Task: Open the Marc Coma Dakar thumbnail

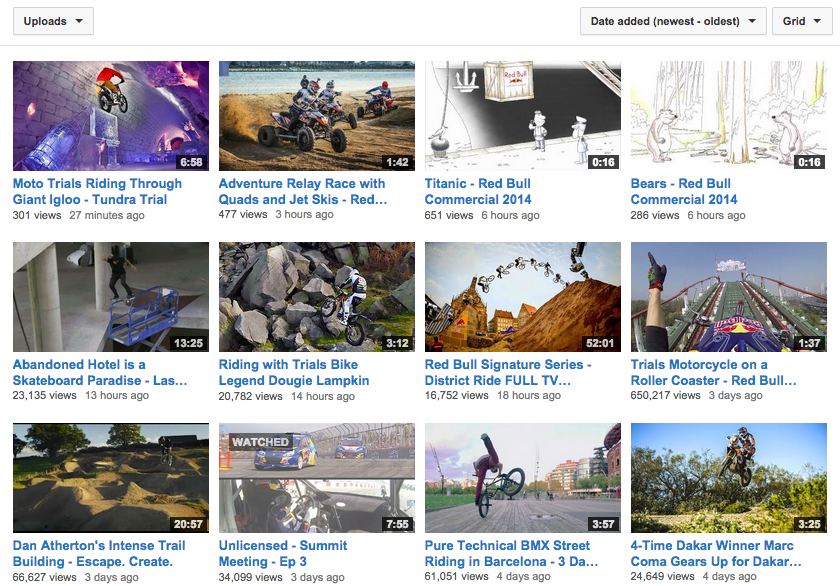Action: tap(729, 478)
